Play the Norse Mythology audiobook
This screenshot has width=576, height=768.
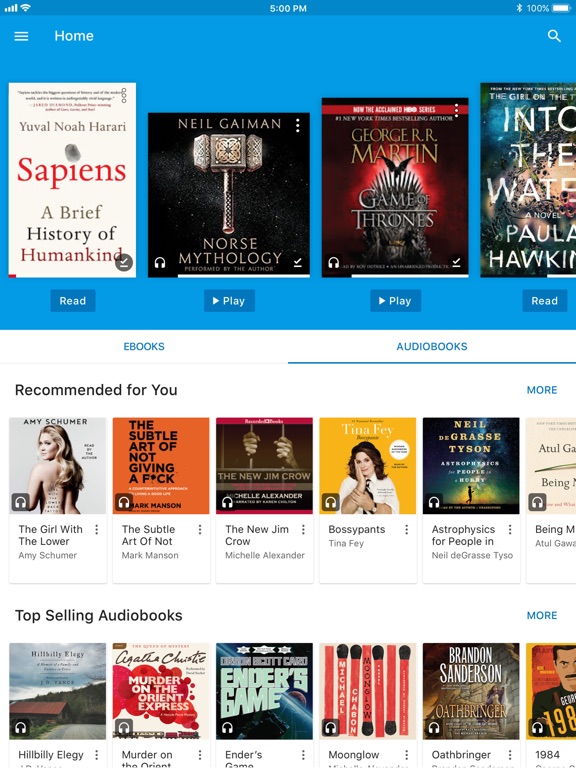point(229,301)
